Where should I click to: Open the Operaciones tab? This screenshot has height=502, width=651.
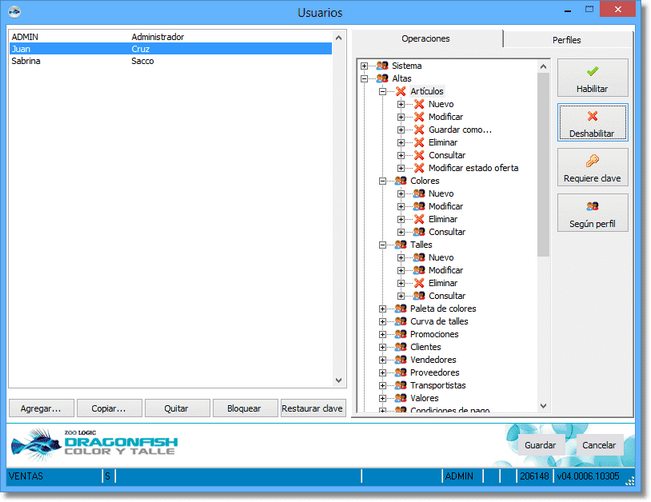pyautogui.click(x=426, y=39)
